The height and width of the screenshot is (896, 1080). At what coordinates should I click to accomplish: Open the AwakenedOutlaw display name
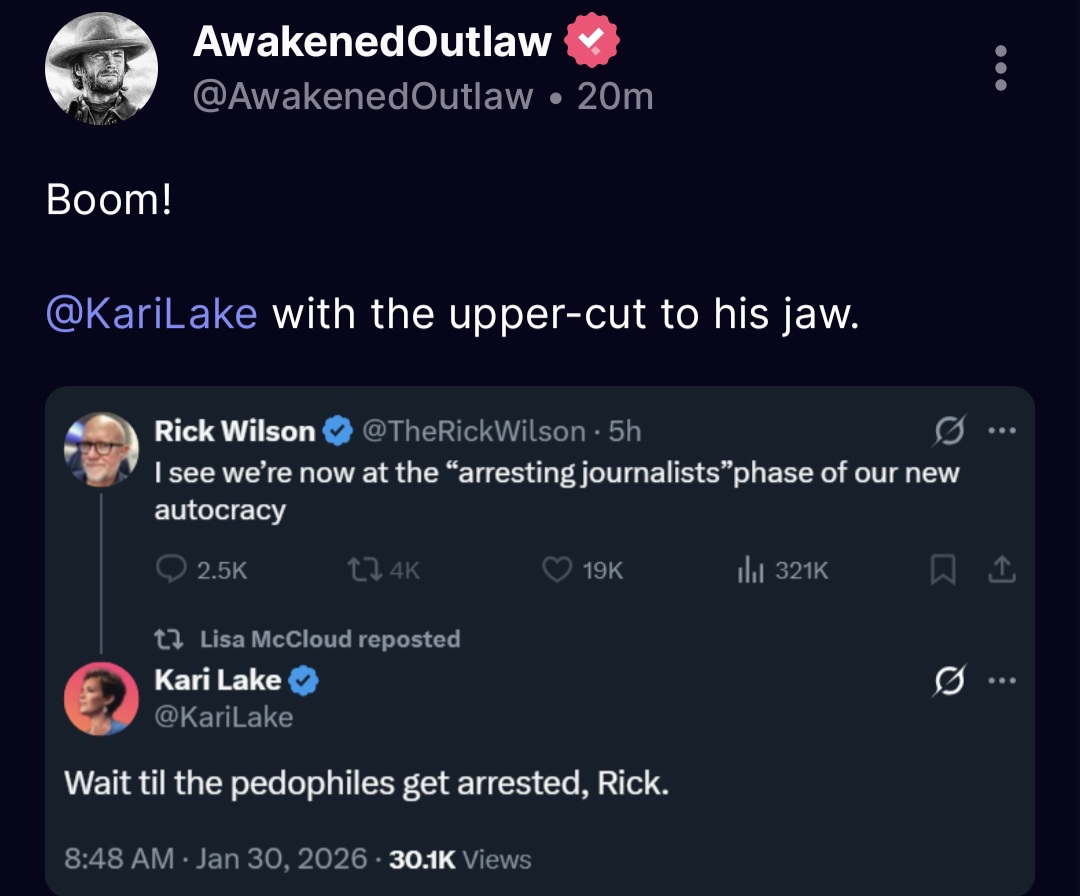(372, 41)
